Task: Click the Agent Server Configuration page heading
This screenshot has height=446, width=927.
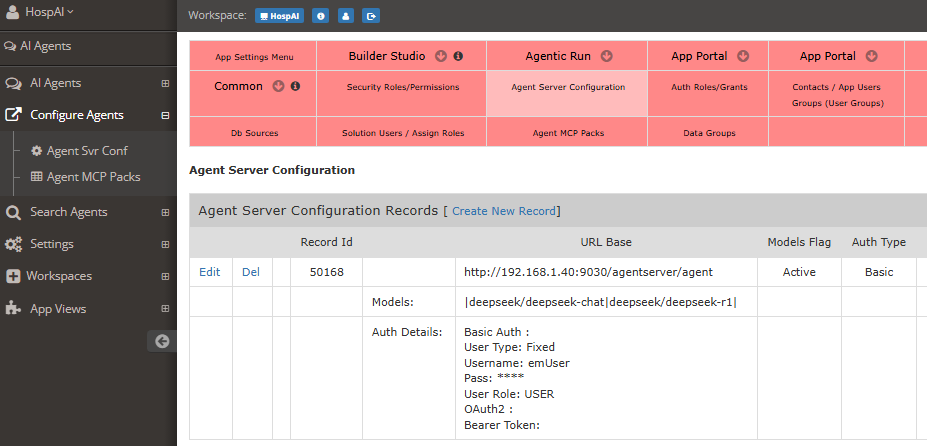Action: pos(272,170)
